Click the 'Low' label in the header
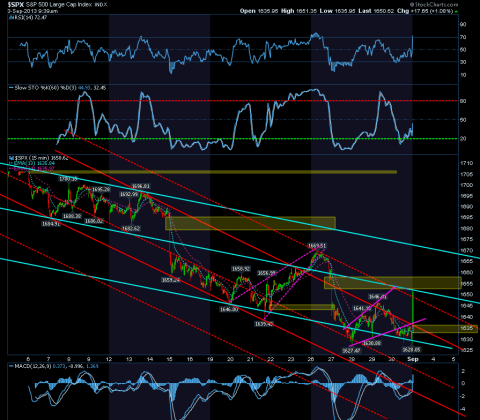Viewport: 480px width, 420px height. click(326, 11)
